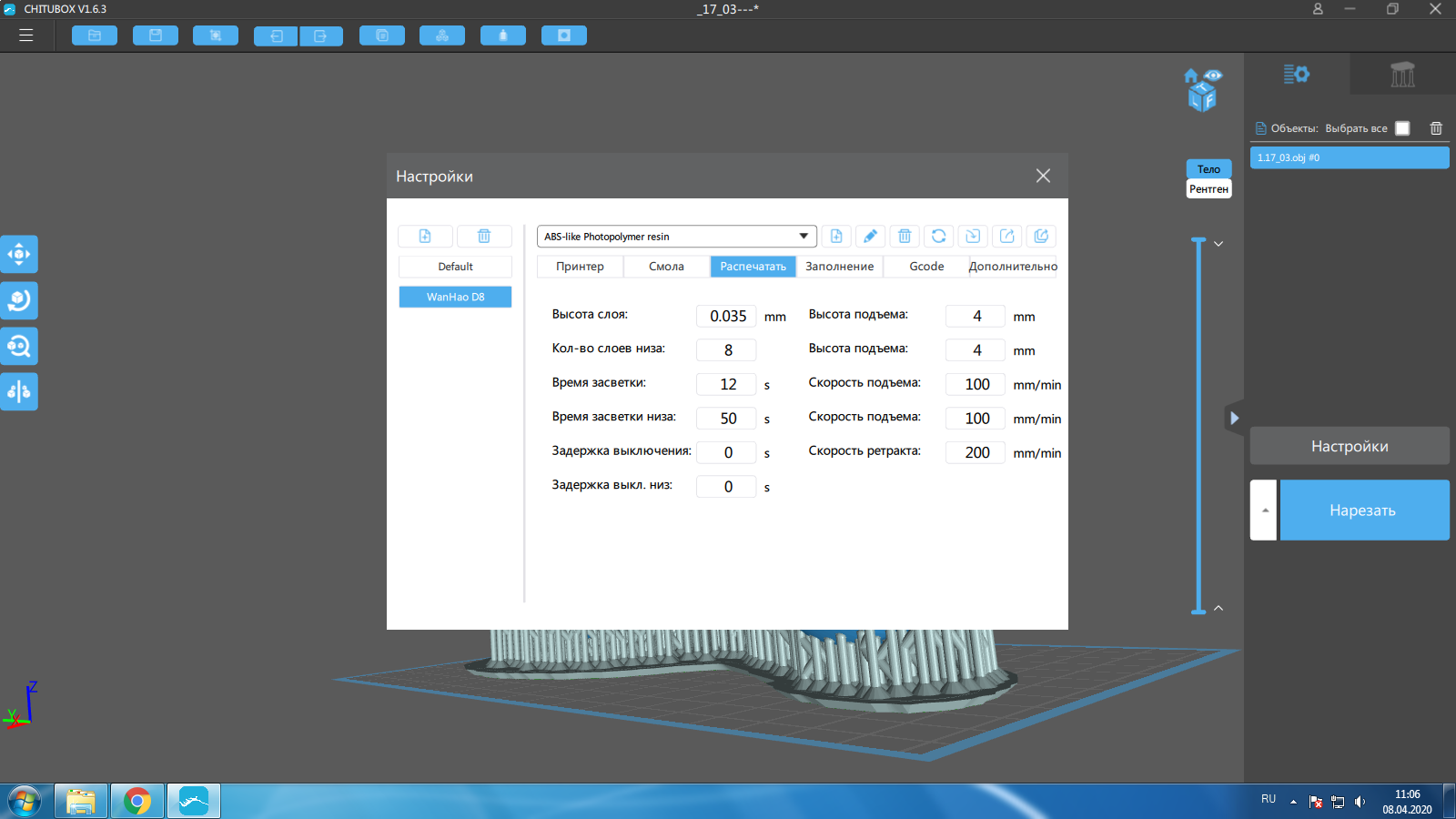This screenshot has width=1456, height=819.
Task: Switch view mode to Рентген
Action: point(1208,189)
